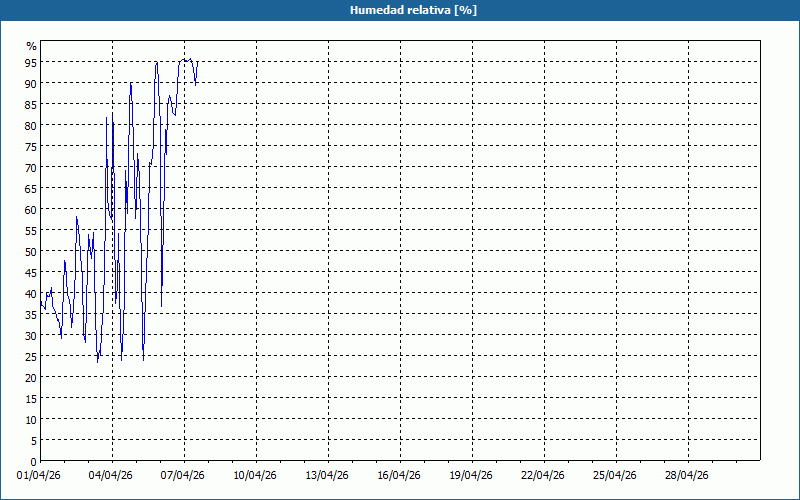Click the right end of the blue humidity line

click(198, 62)
